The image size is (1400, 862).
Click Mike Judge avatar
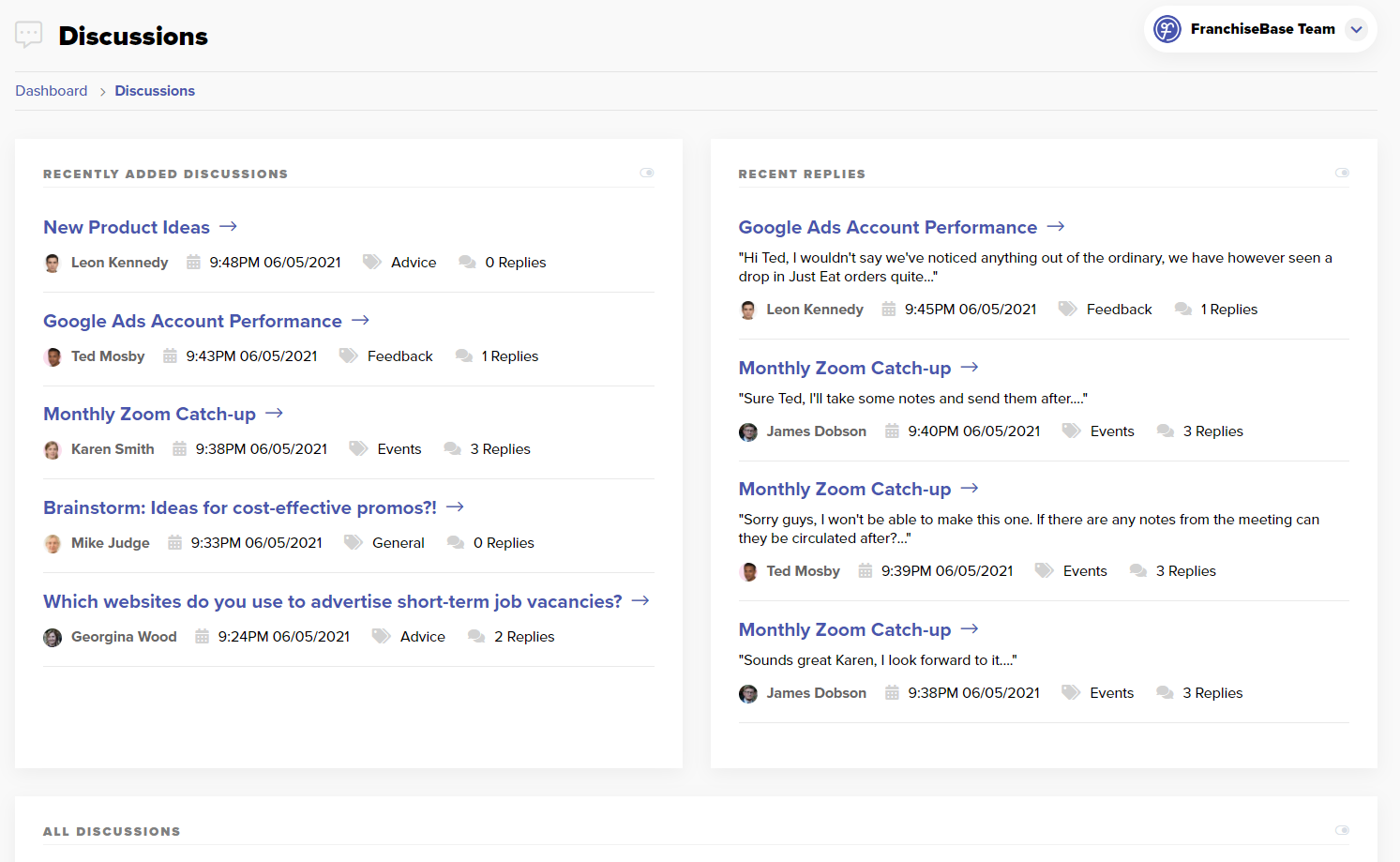[x=53, y=543]
